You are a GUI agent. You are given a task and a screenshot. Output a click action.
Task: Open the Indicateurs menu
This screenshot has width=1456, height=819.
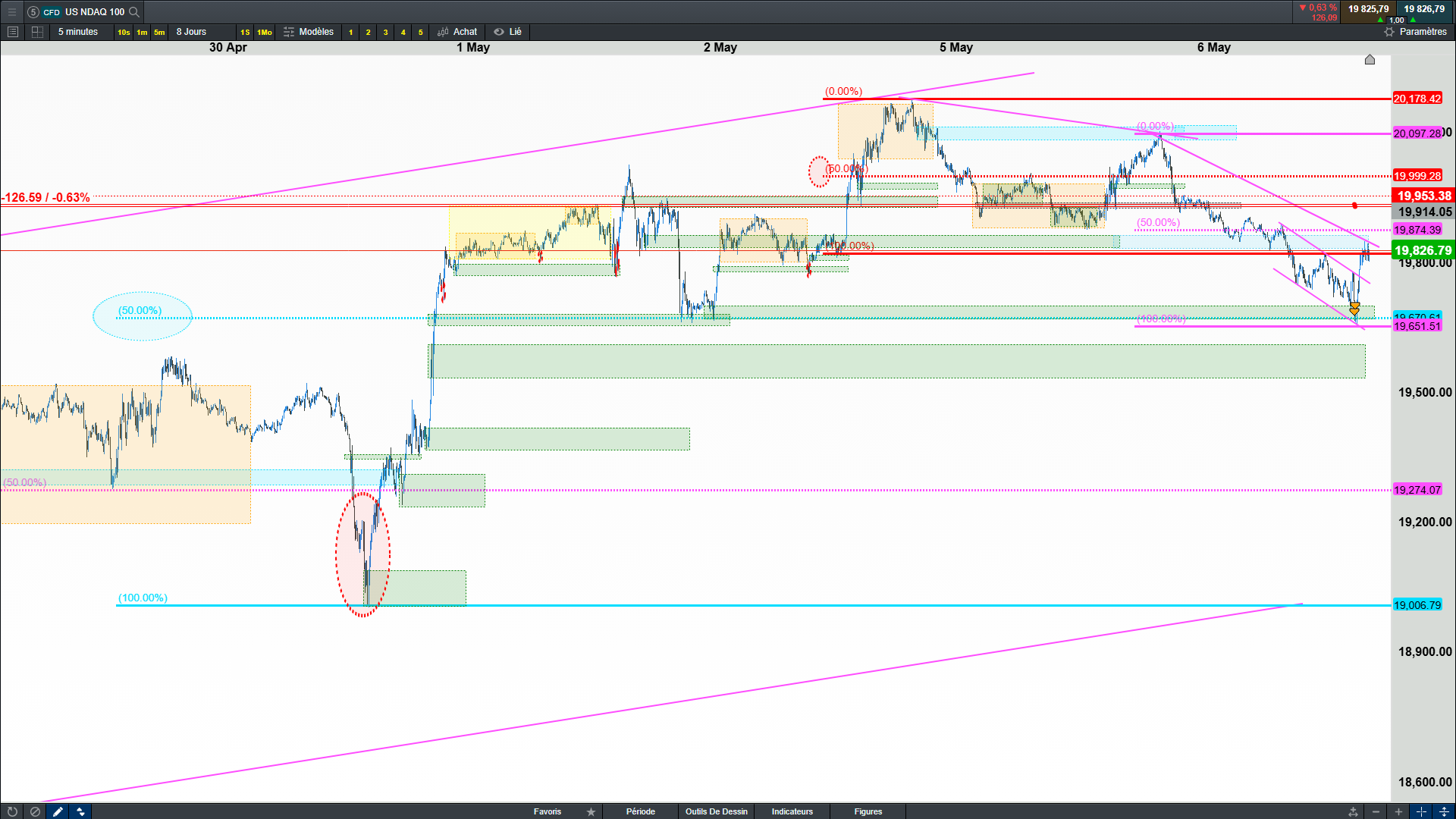[x=792, y=811]
